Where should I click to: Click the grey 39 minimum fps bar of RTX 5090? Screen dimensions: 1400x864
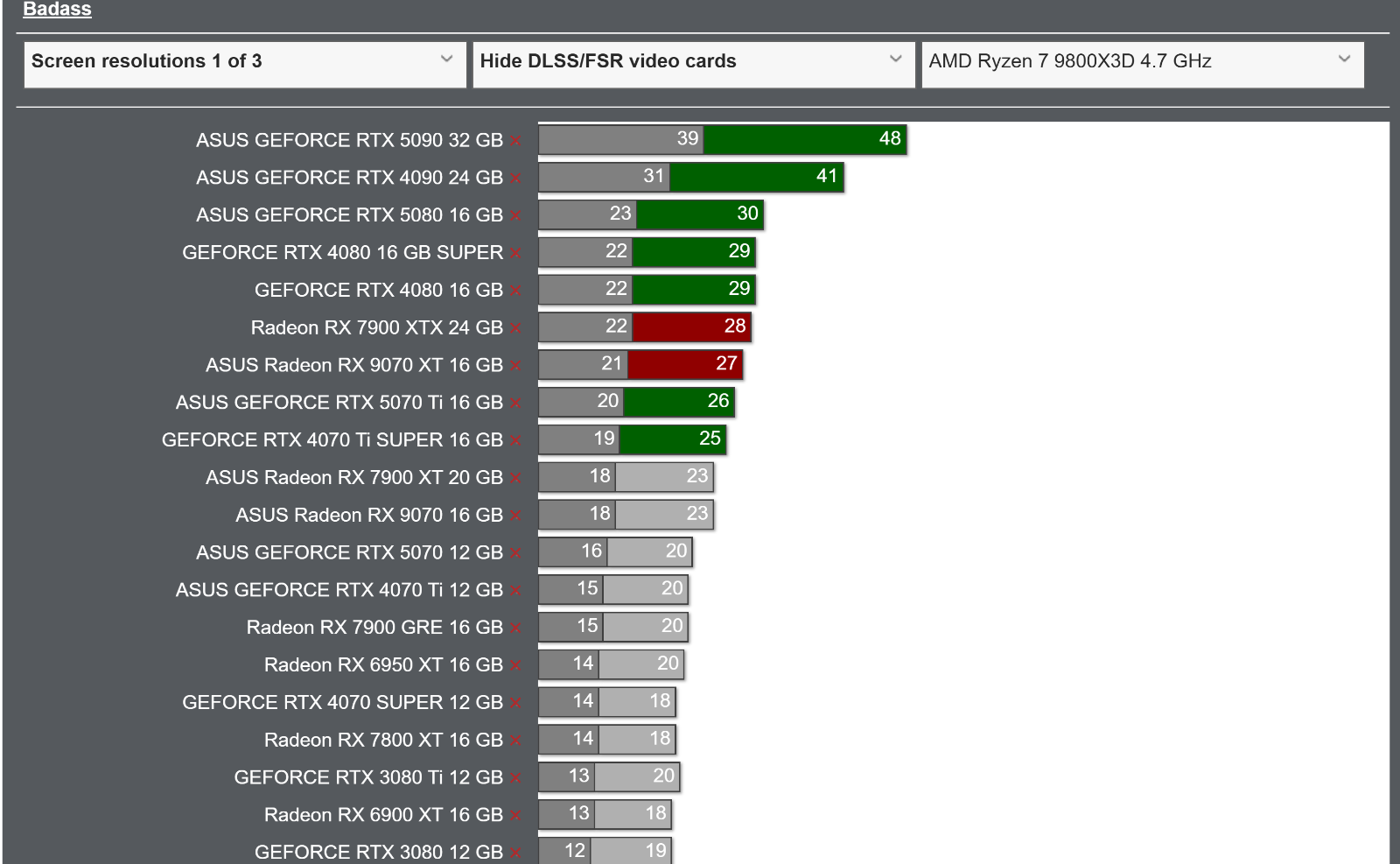pos(621,139)
